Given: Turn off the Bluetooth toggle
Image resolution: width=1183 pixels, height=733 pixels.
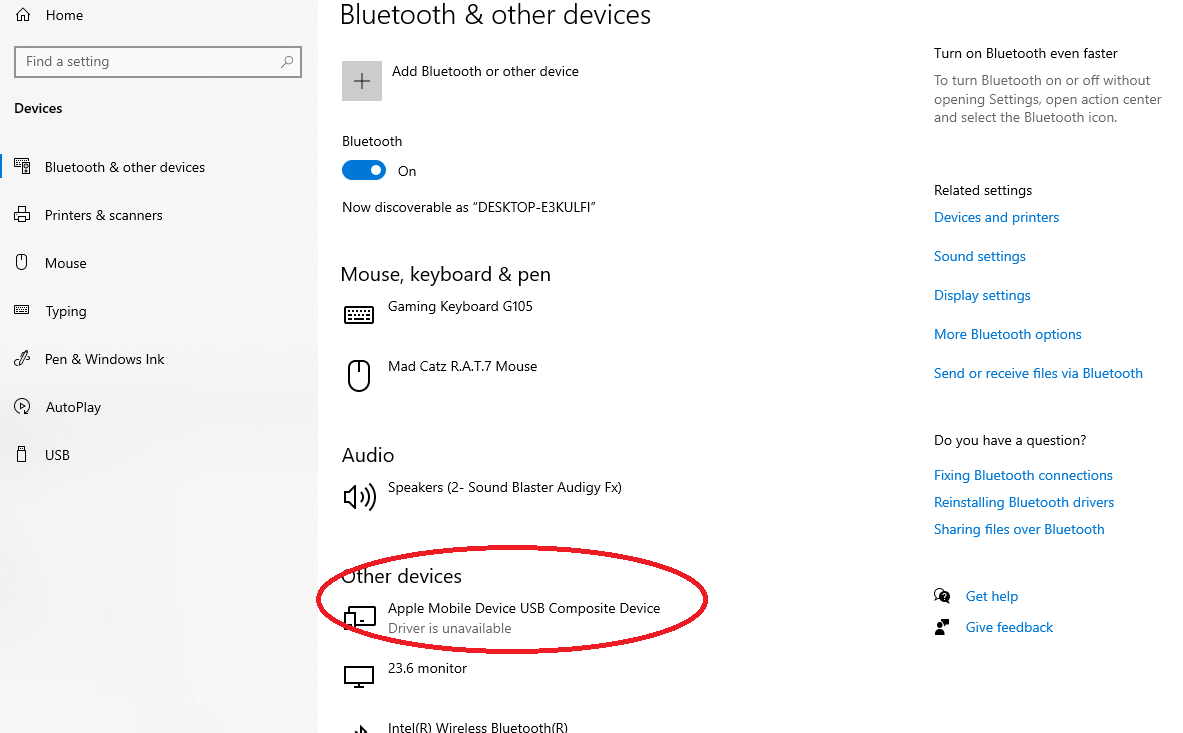Looking at the screenshot, I should click(364, 171).
